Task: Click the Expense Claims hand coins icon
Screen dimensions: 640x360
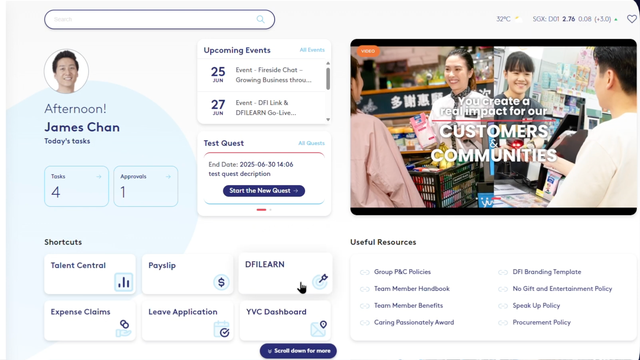Action: (124, 328)
